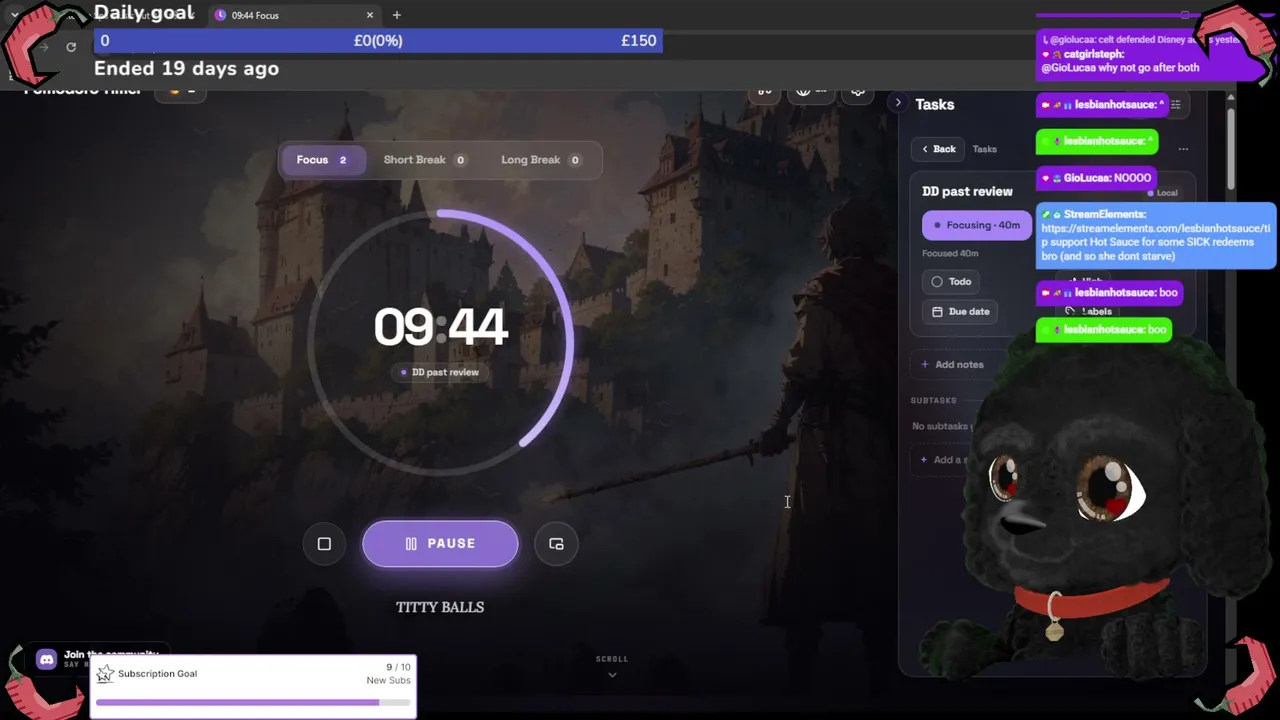Collapse the Tasks side panel
The height and width of the screenshot is (720, 1280).
(898, 103)
